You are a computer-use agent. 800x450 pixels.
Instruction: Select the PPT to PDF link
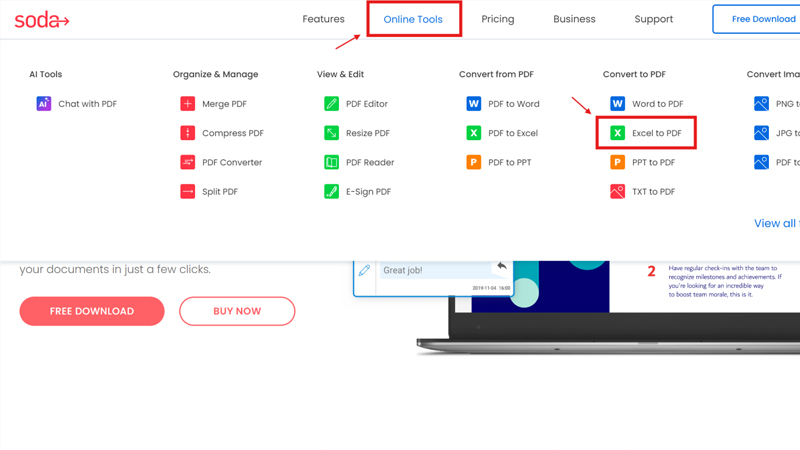(x=653, y=162)
